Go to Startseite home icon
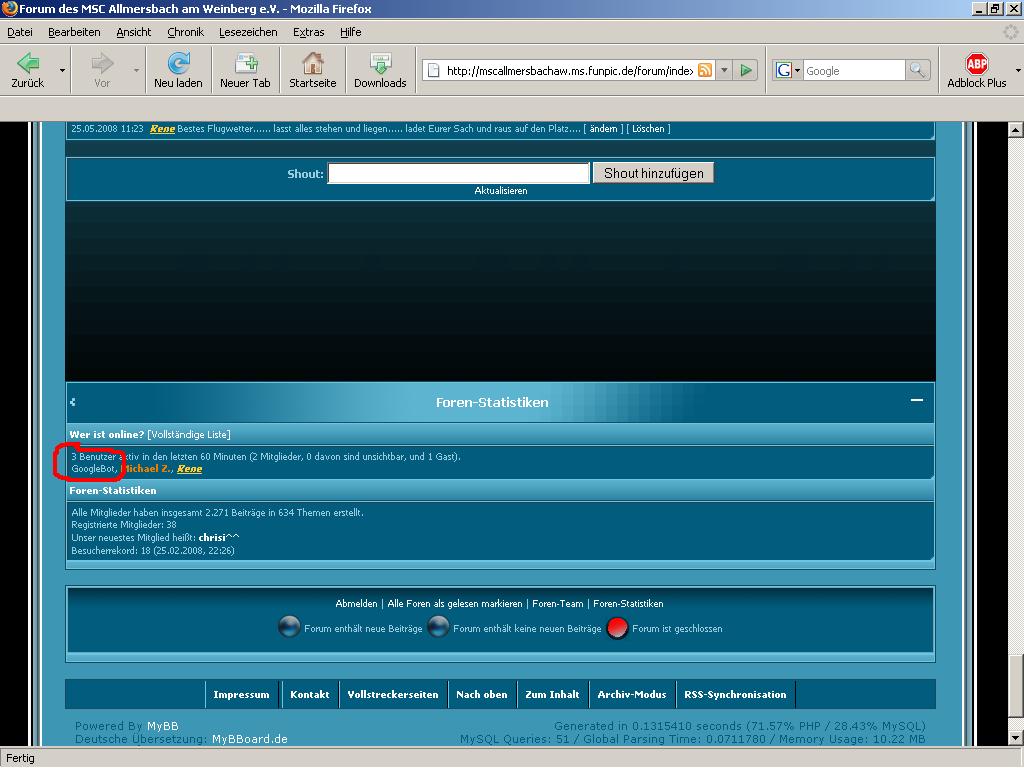This screenshot has height=768, width=1024. [312, 64]
